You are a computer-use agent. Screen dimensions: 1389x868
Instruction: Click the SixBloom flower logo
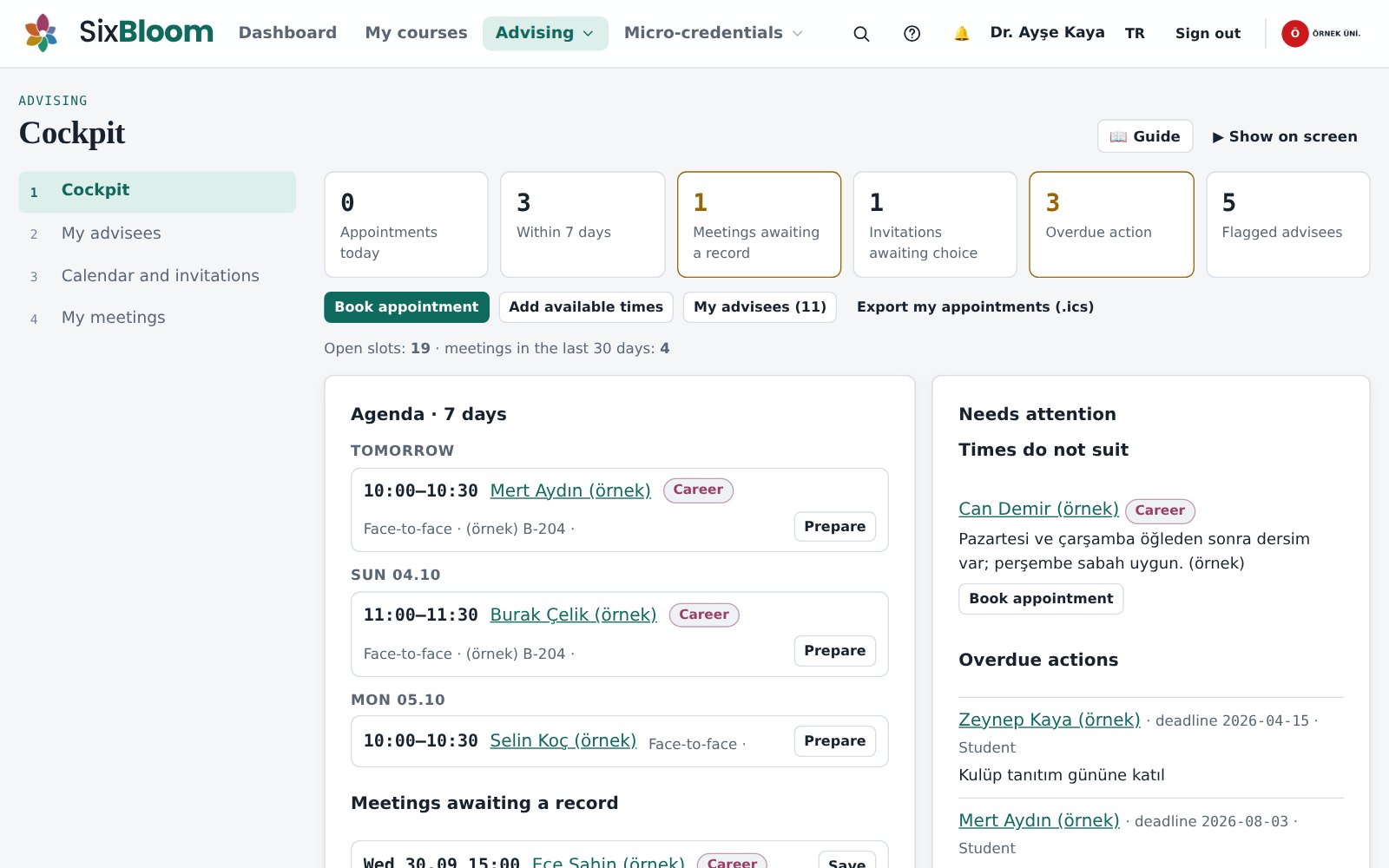[41, 33]
